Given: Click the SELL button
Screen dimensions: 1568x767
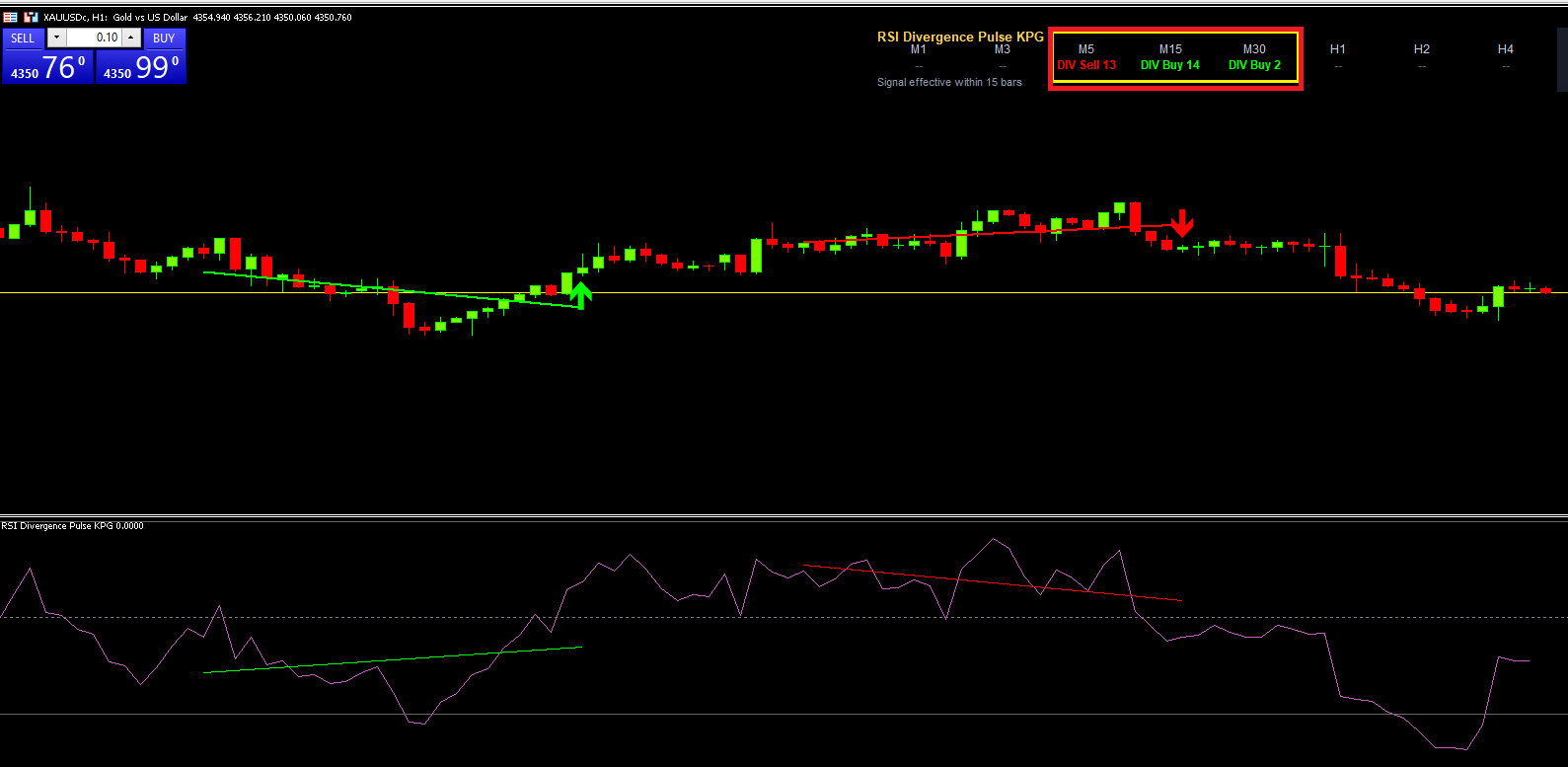Looking at the screenshot, I should (23, 38).
